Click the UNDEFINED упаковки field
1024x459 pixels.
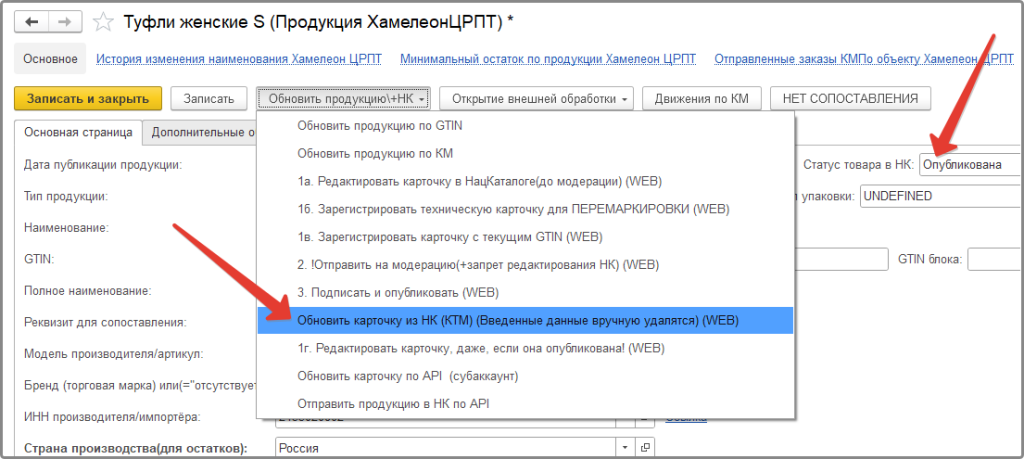pos(941,196)
